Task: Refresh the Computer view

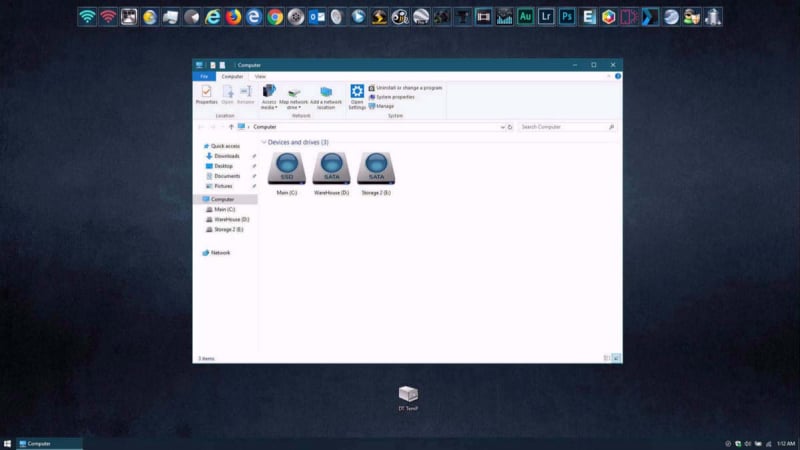Action: (510, 127)
